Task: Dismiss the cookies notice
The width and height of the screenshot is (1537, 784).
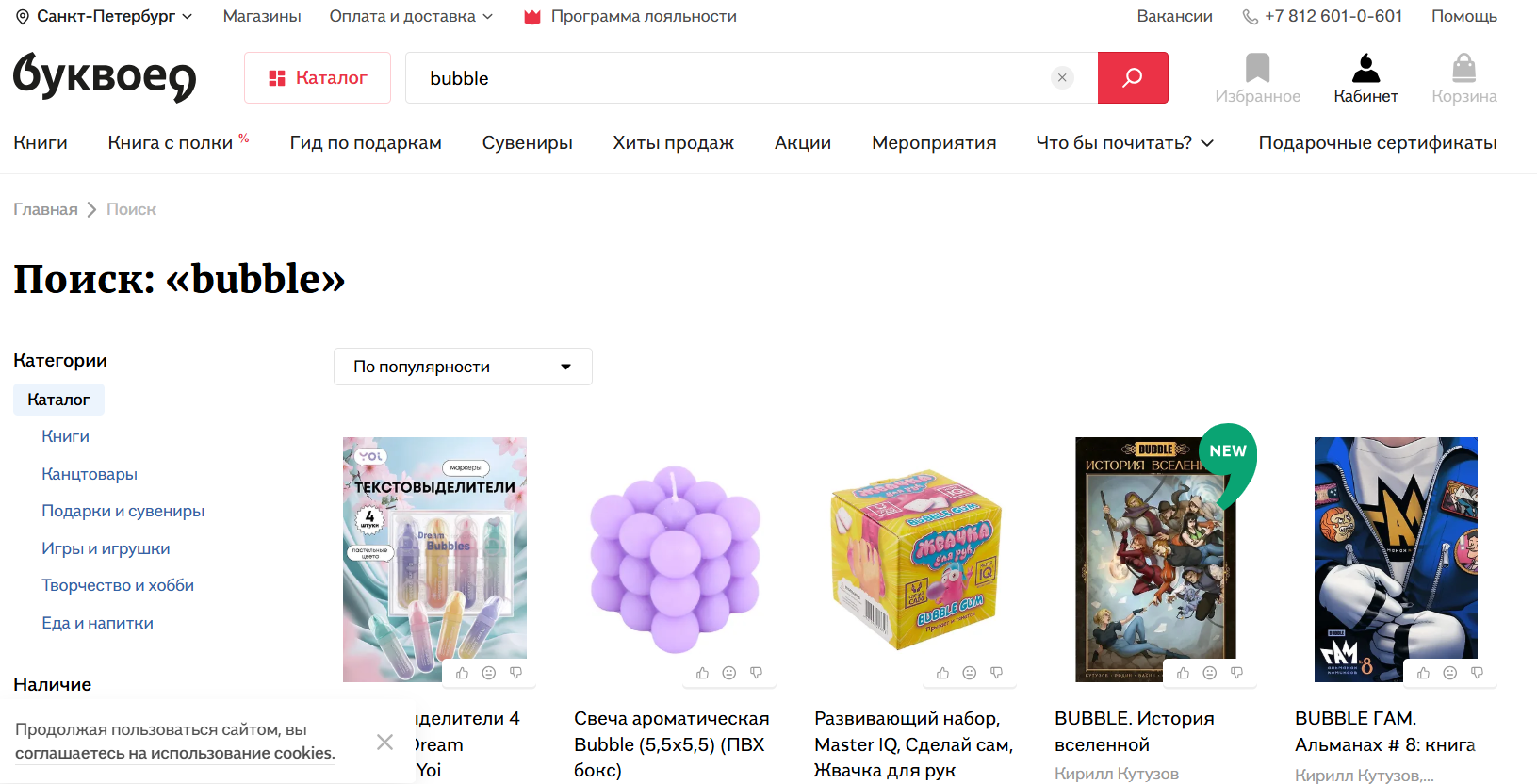Action: pyautogui.click(x=384, y=742)
